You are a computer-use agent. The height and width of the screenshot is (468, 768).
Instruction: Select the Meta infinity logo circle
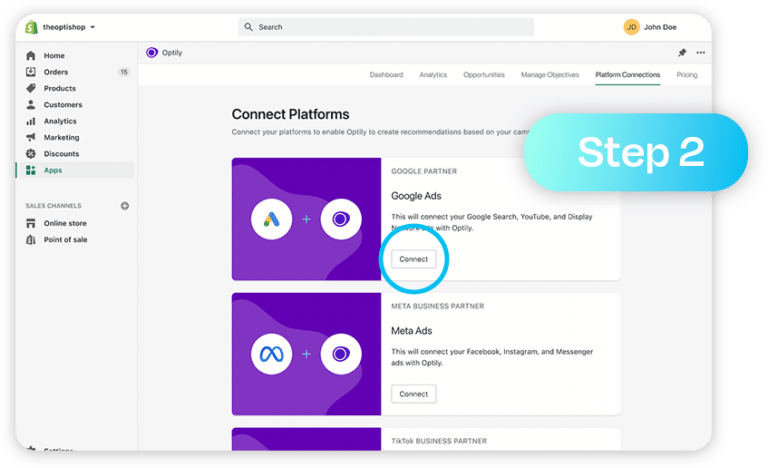[x=271, y=354]
